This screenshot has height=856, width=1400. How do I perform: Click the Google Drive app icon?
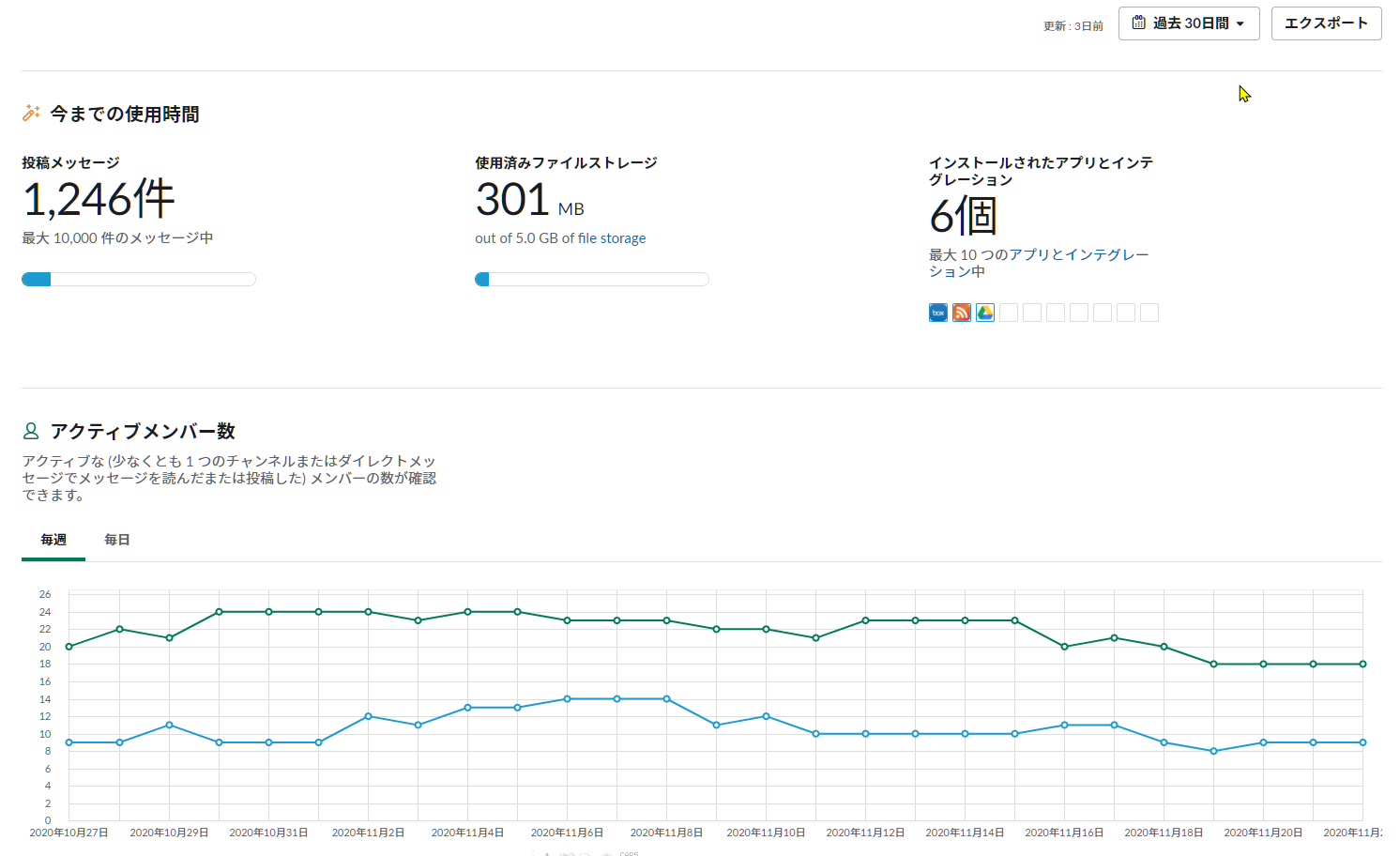[985, 313]
